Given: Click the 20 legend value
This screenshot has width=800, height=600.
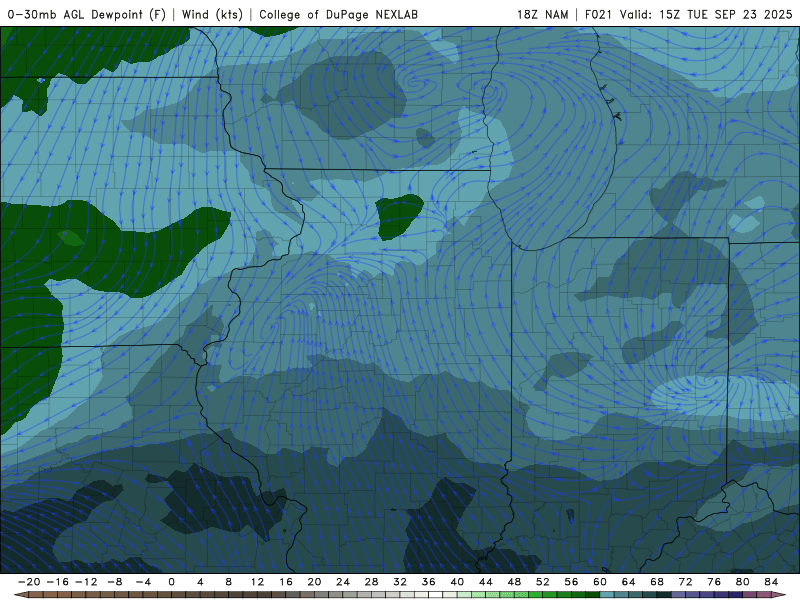Looking at the screenshot, I should coord(314,582).
